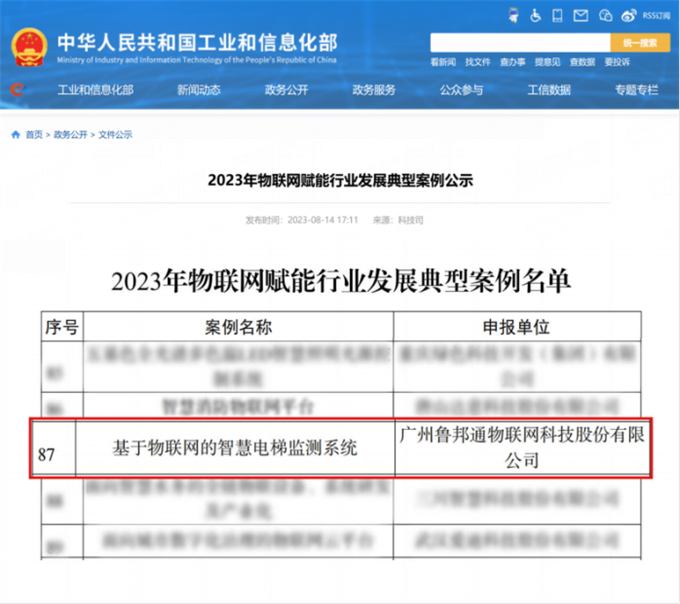Click the heading 2023年物联网赋能行业发展典型案例名单
This screenshot has width=680, height=604.
pos(341,281)
